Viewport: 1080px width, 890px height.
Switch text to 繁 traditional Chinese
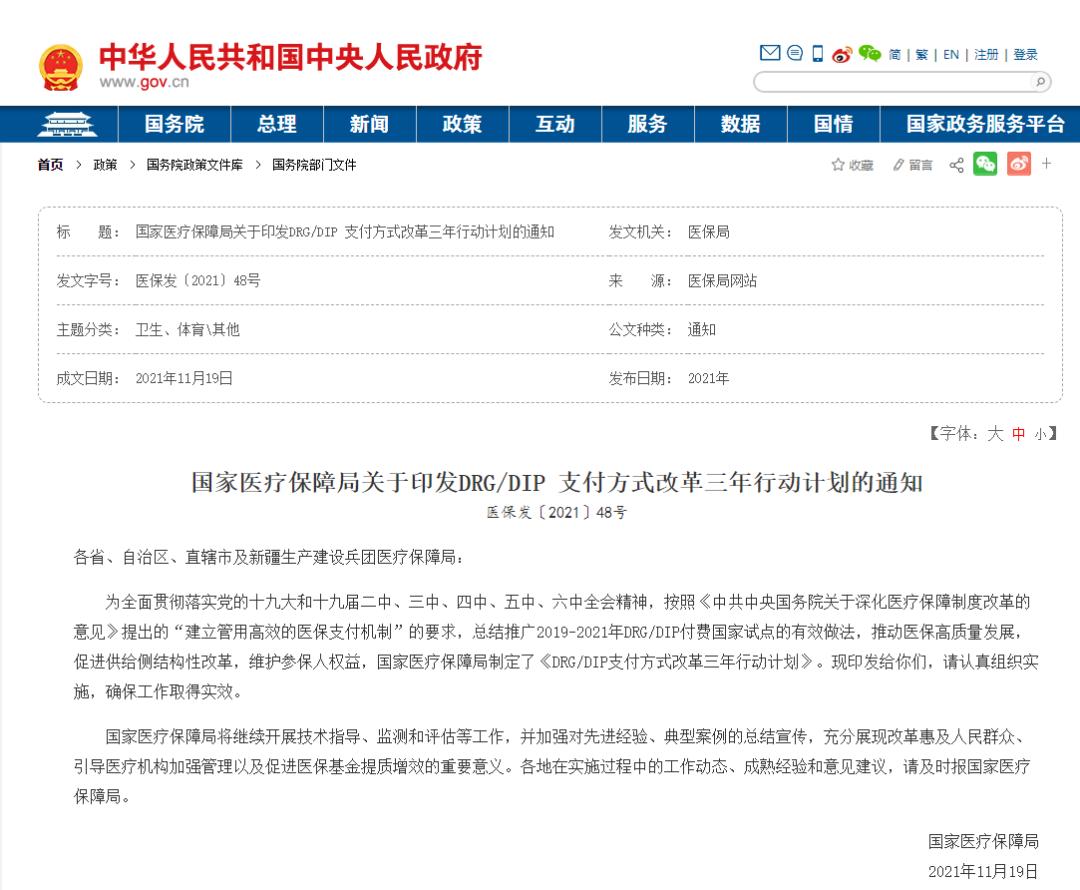[919, 54]
